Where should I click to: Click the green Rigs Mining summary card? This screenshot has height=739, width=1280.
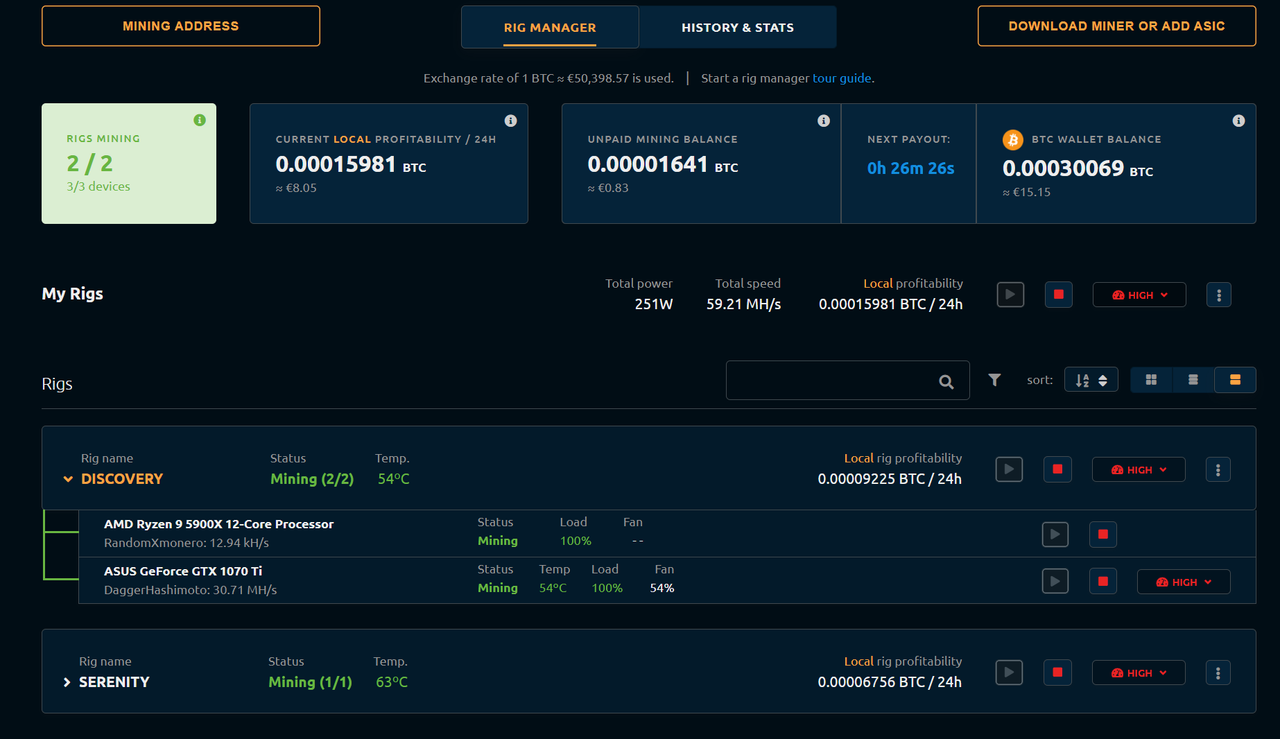[129, 163]
